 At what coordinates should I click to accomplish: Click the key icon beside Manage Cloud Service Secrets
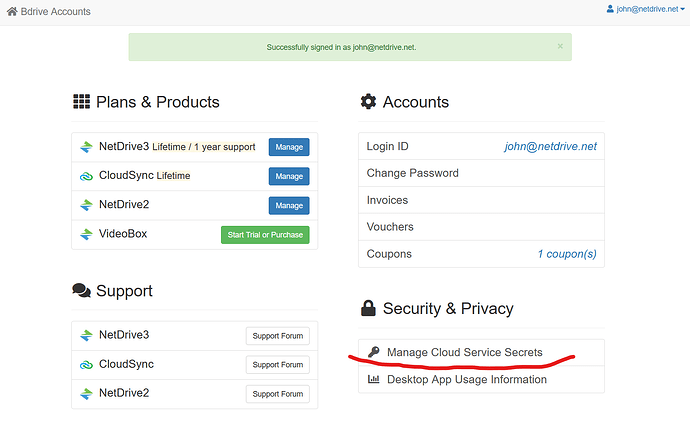pos(373,352)
